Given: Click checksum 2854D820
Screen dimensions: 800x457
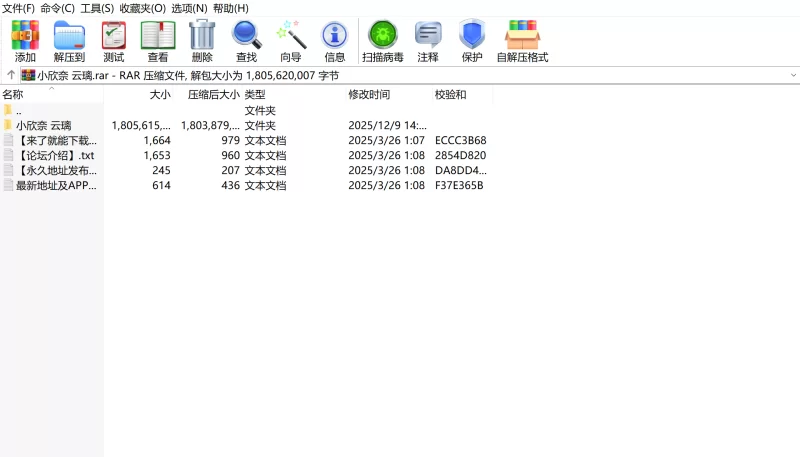Looking at the screenshot, I should click(x=461, y=155).
